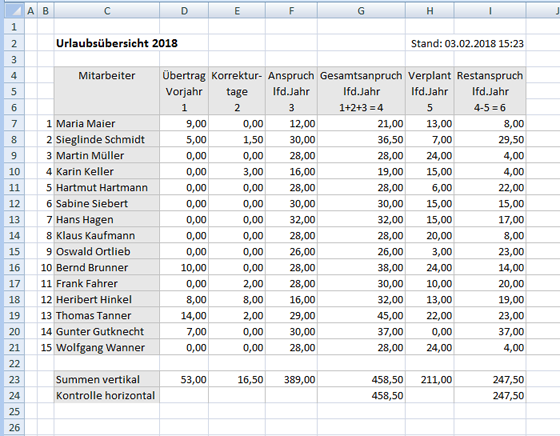Viewport: 560px width, 436px height.
Task: Select the Oswald Ortlieb name cell
Action: pos(107,251)
